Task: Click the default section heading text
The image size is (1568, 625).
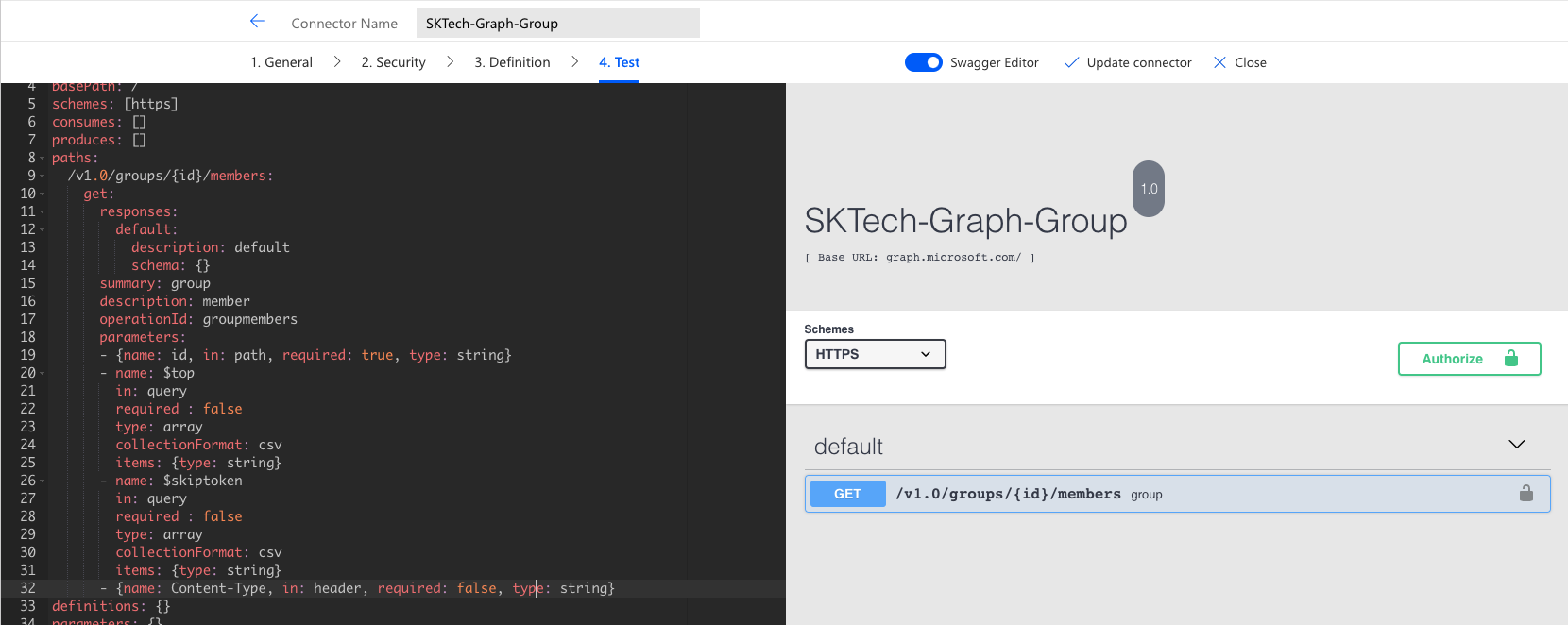Action: 848,447
